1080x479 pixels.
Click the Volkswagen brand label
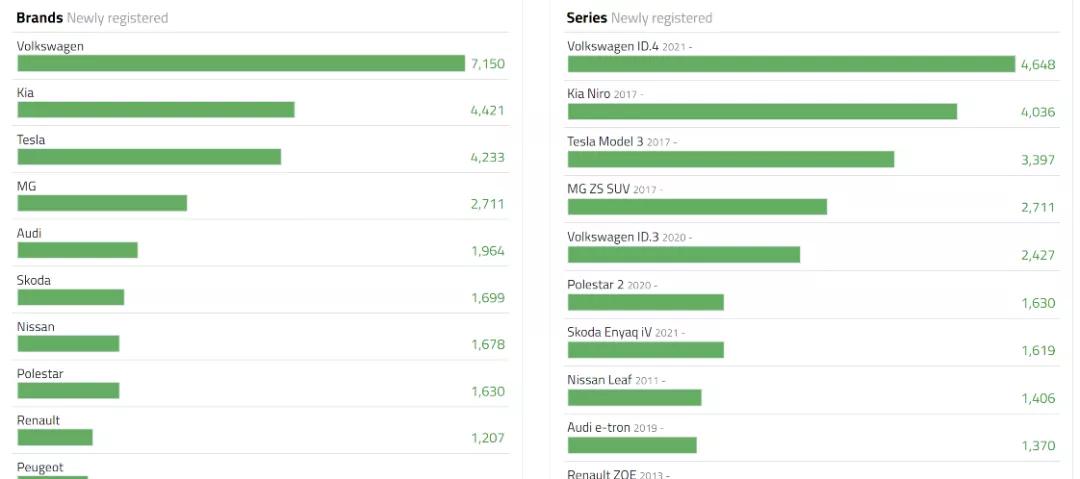50,46
